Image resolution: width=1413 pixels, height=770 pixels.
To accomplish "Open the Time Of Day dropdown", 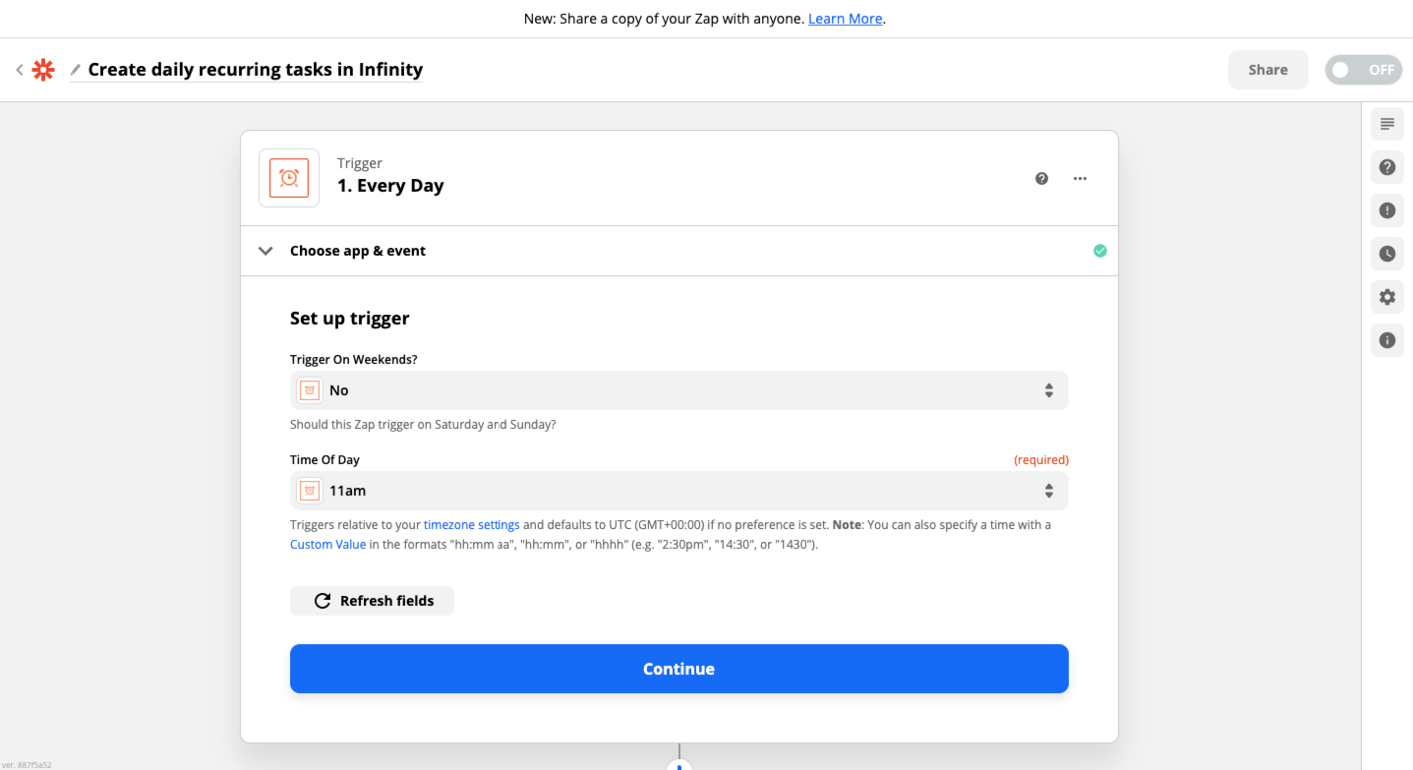I will pyautogui.click(x=679, y=491).
